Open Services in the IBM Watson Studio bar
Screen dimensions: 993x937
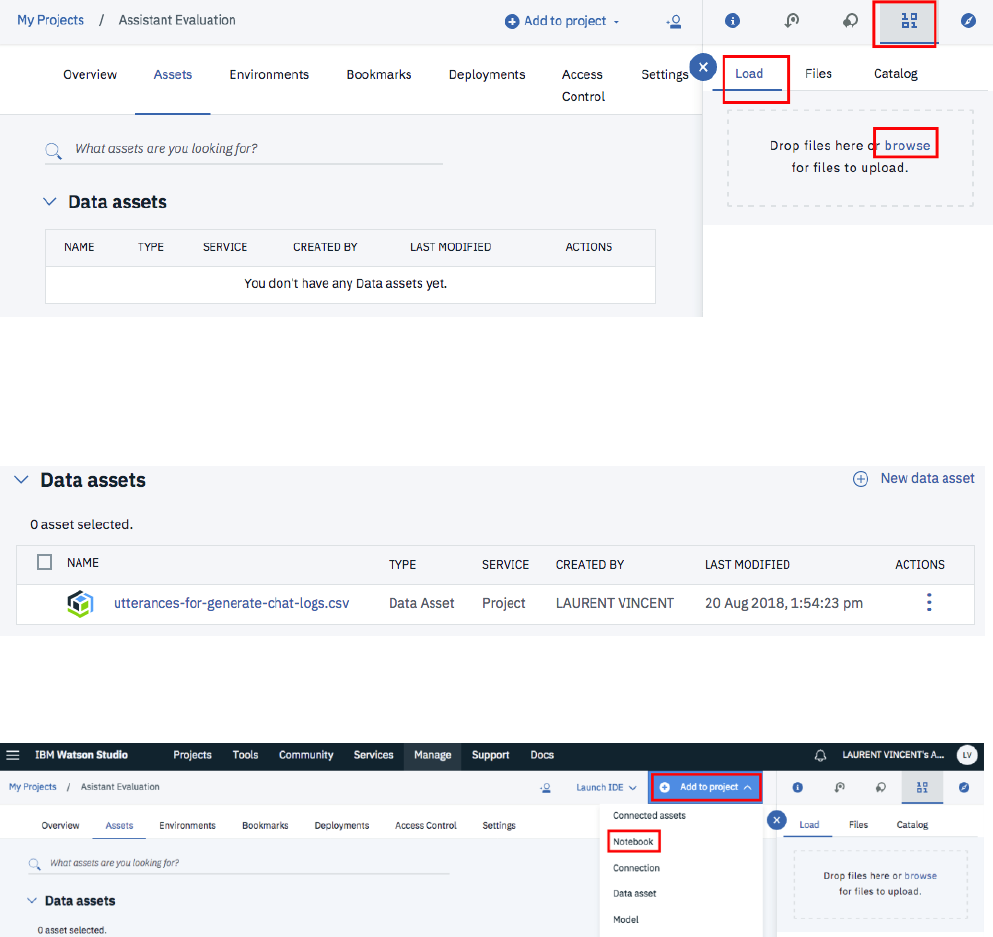point(374,755)
